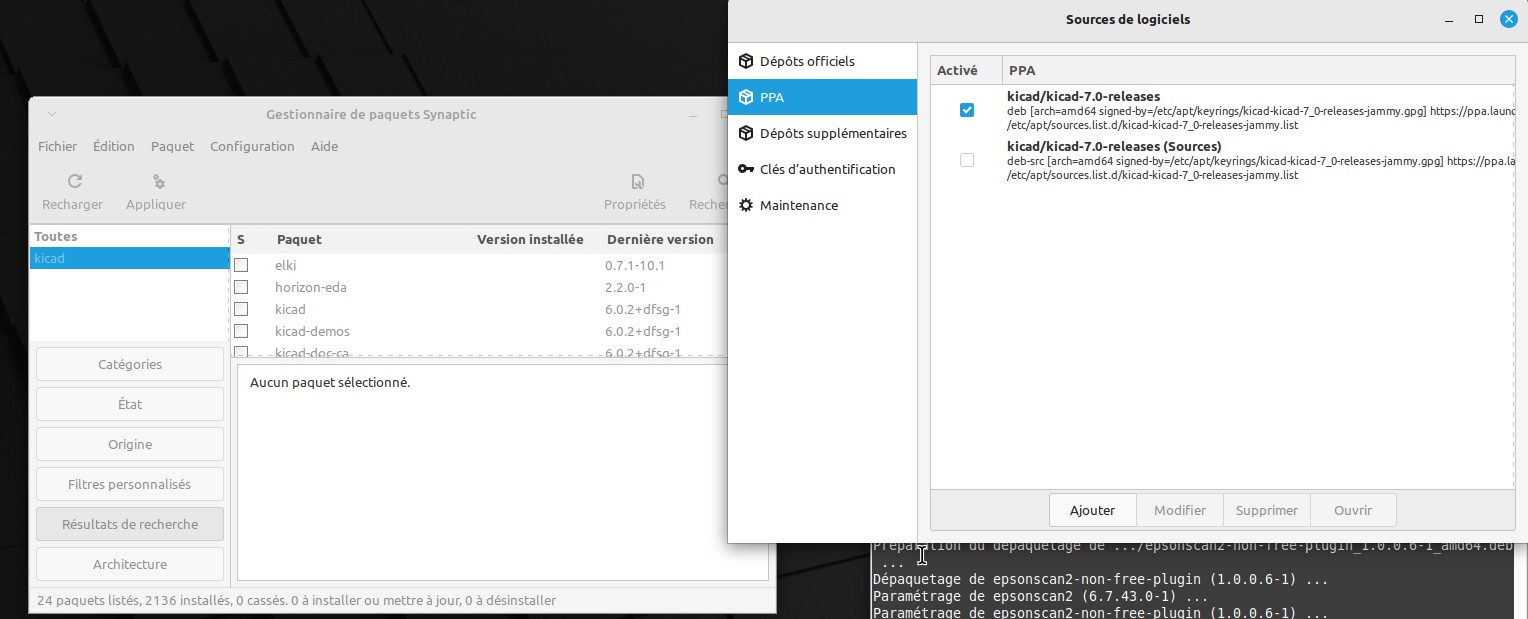Viewport: 1528px width, 619px height.
Task: Maximize the Sources de logiciels window
Action: pos(1479,19)
